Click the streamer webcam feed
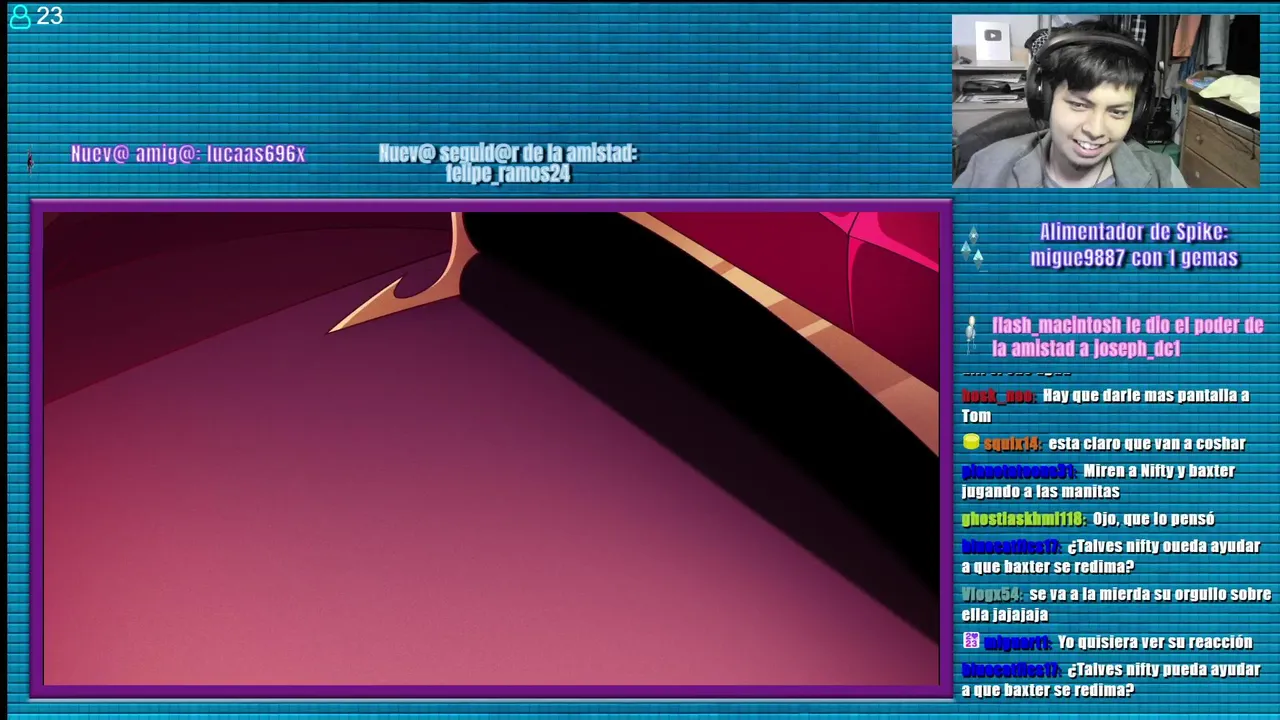The image size is (1280, 720). pos(1106,101)
